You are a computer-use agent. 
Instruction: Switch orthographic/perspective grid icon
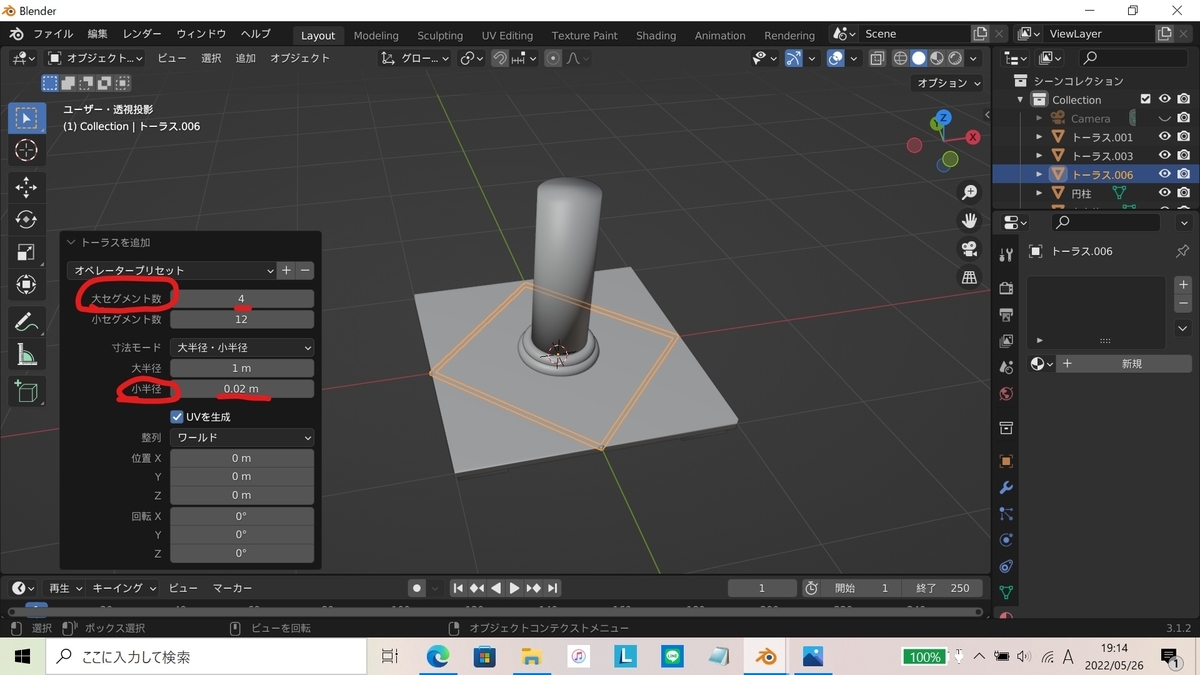click(969, 278)
